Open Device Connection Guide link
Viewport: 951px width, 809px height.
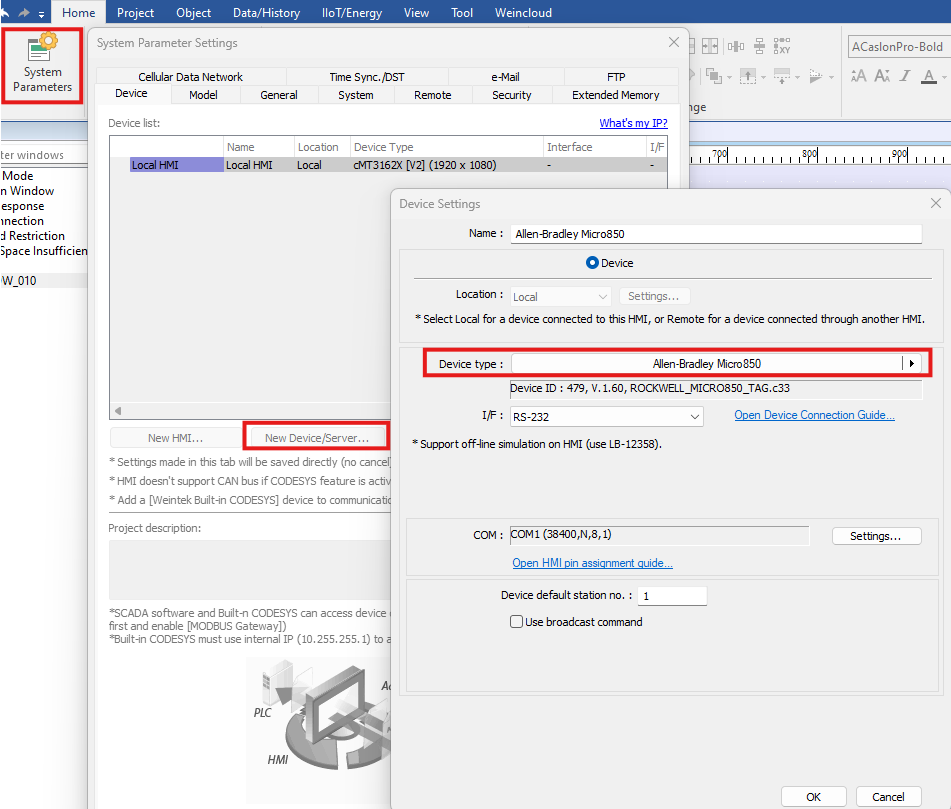click(x=814, y=415)
